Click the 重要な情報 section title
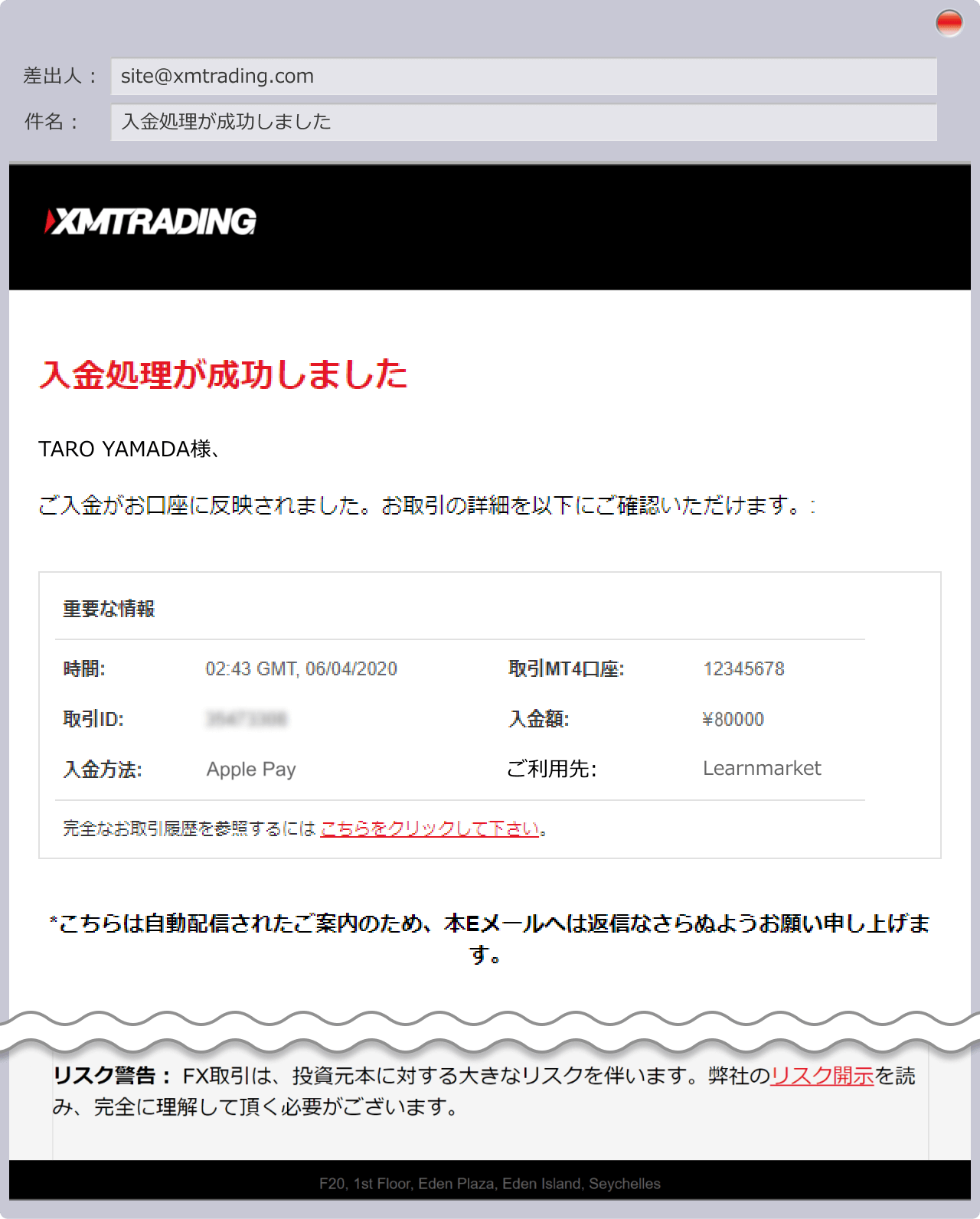Screen dimensions: 980x1219 109,609
